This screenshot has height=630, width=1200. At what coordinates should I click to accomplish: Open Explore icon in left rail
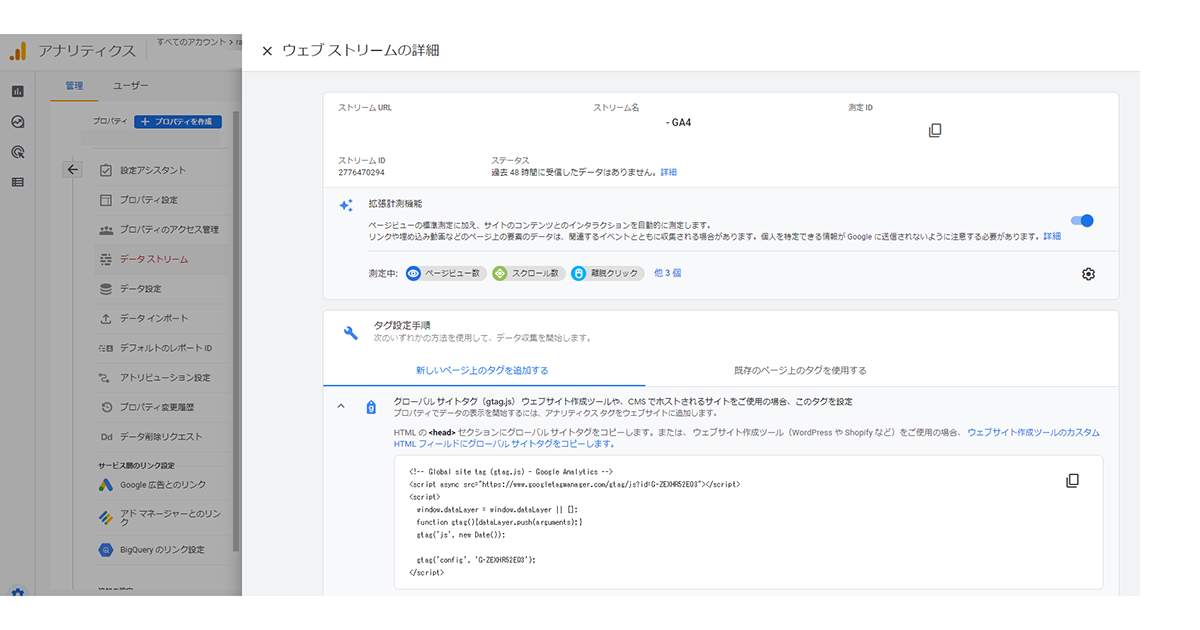17,122
